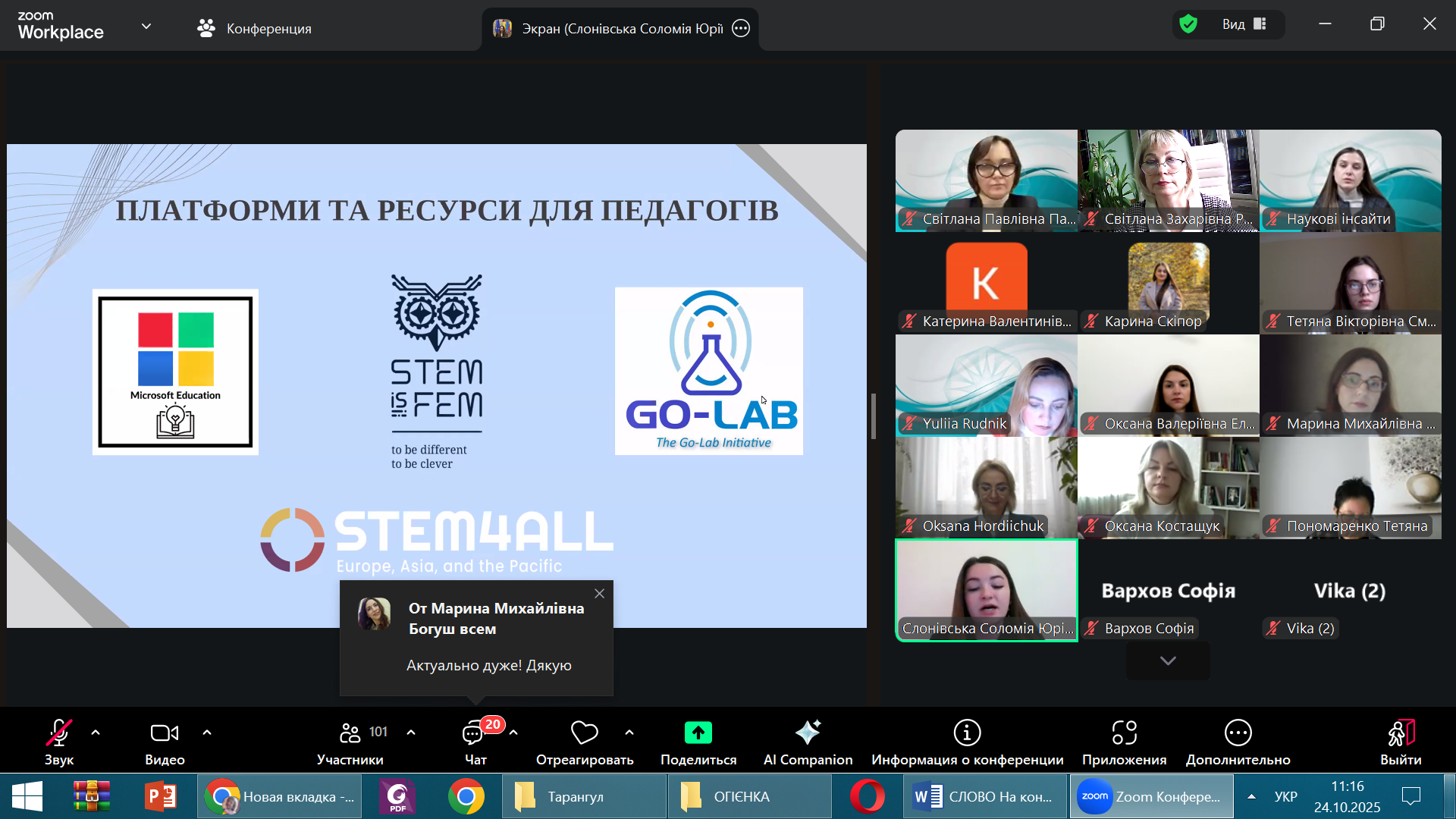1456x819 pixels.
Task: Click the Go-Lab Initiative logo on slide
Action: (709, 371)
